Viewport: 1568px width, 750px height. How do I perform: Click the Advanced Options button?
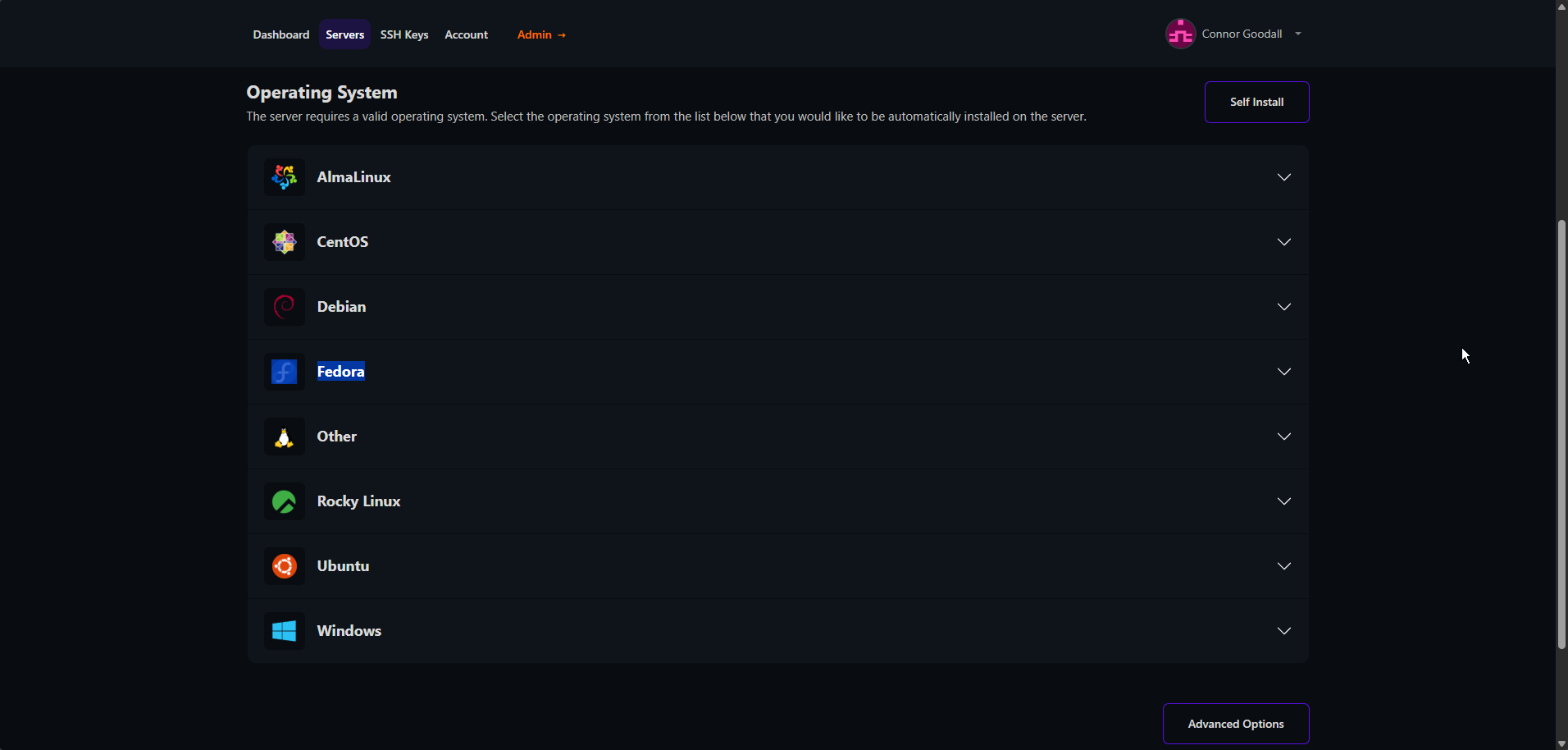pyautogui.click(x=1236, y=724)
